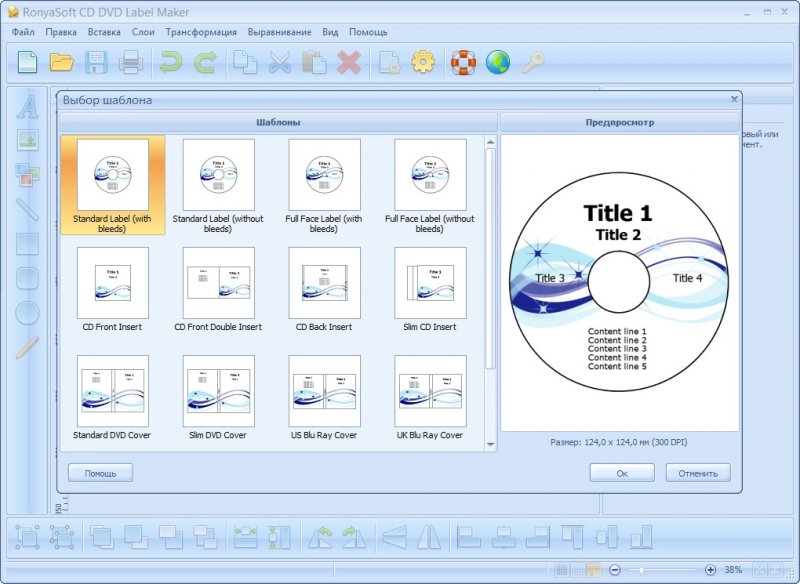
Task: Click the template list scroll up arrow
Action: (x=490, y=141)
